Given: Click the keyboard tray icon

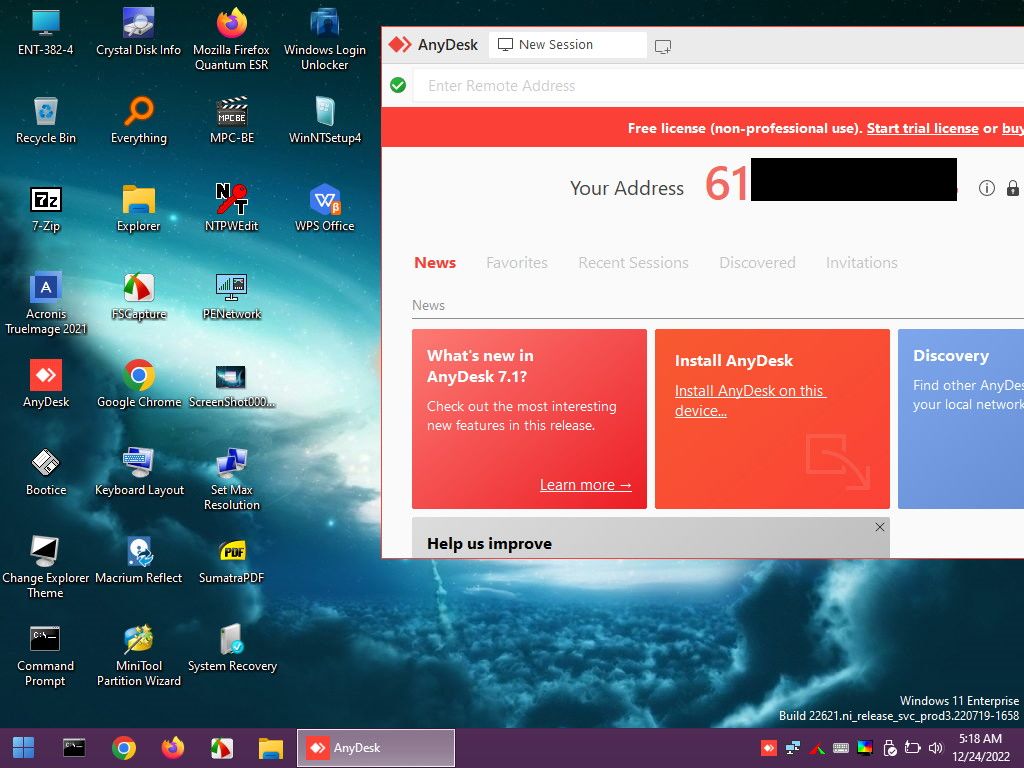Looking at the screenshot, I should (841, 748).
